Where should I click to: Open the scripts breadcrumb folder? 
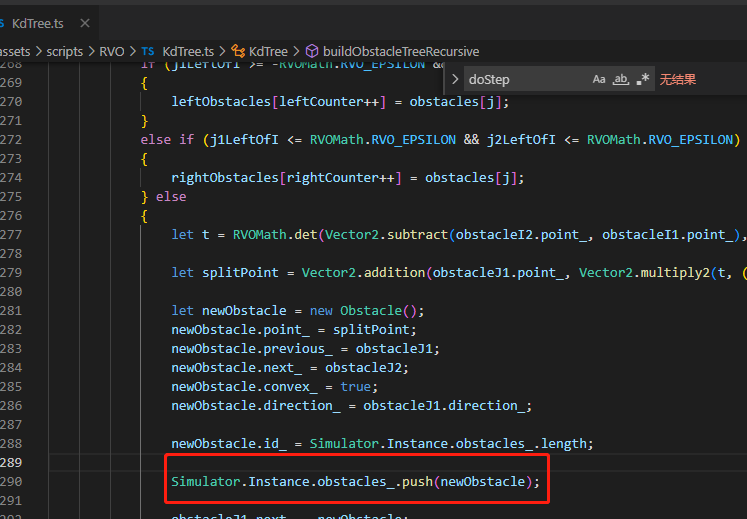pos(64,51)
